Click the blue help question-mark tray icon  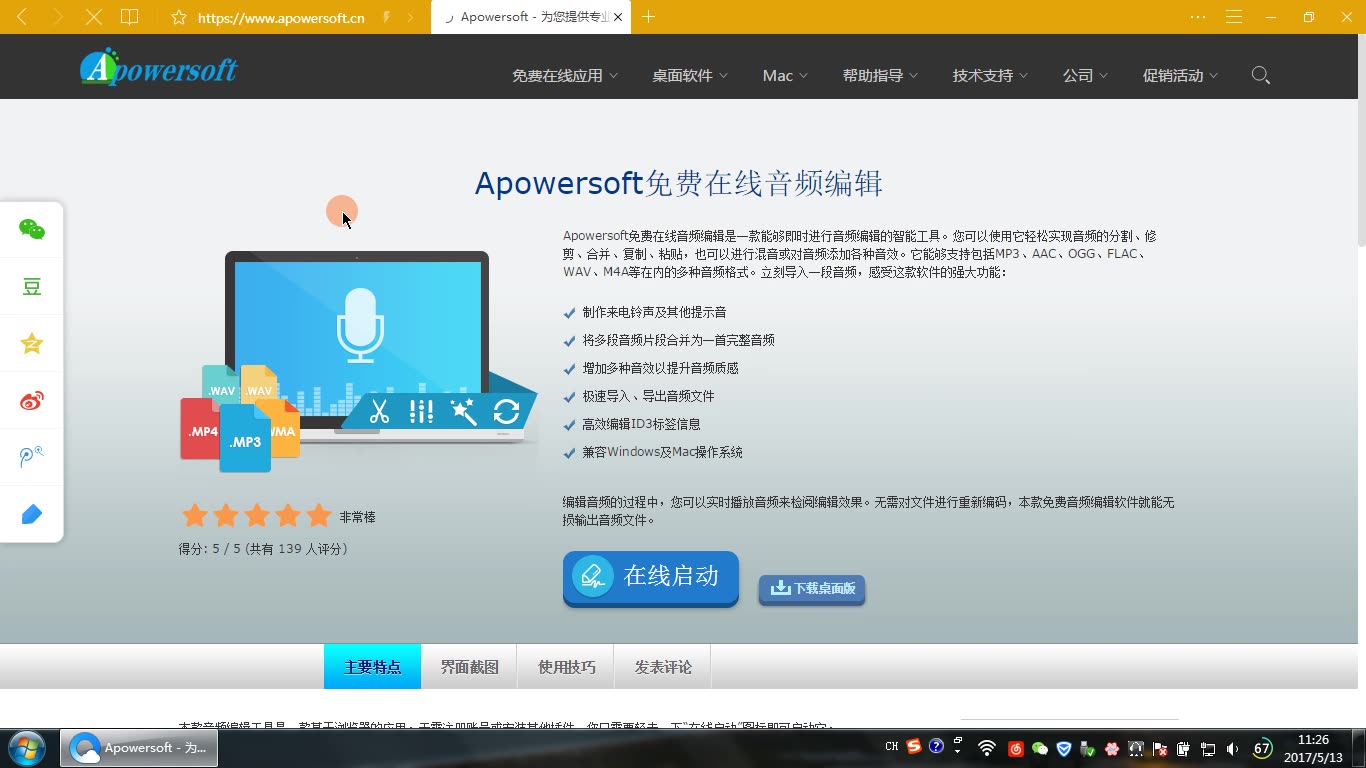click(936, 746)
